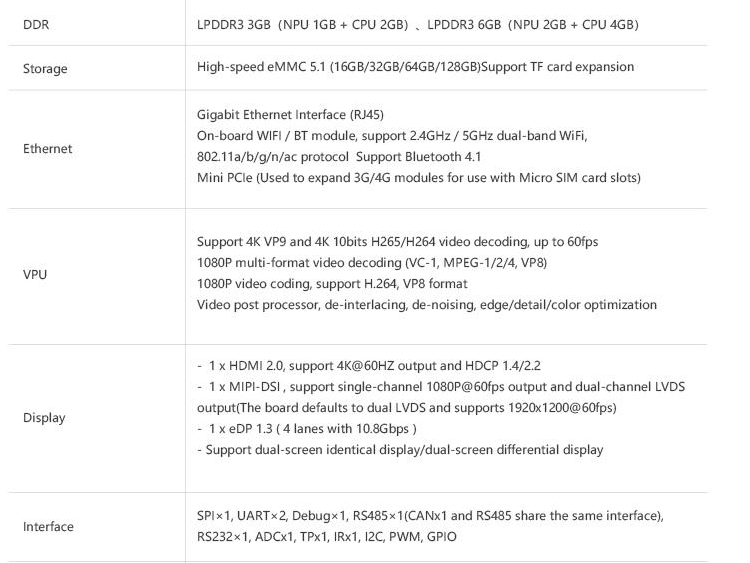Image resolution: width=750 pixels, height=563 pixels.
Task: Select the Ethernet row label
Action: pos(47,149)
